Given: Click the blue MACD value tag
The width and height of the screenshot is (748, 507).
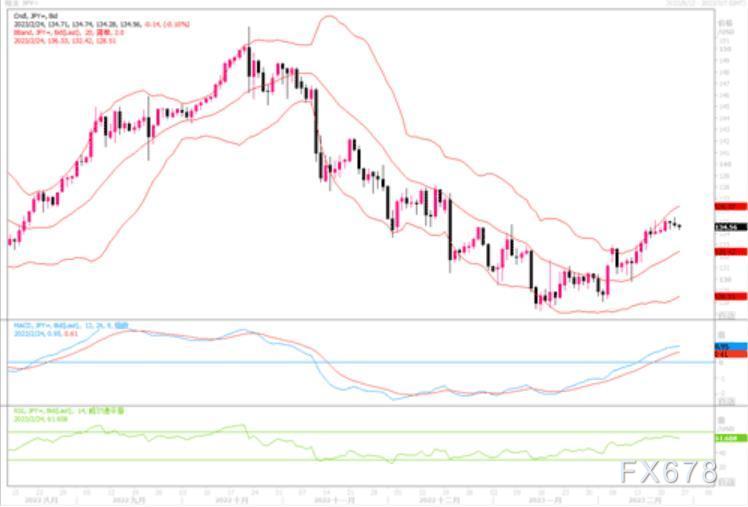Looking at the screenshot, I should 730,346.
